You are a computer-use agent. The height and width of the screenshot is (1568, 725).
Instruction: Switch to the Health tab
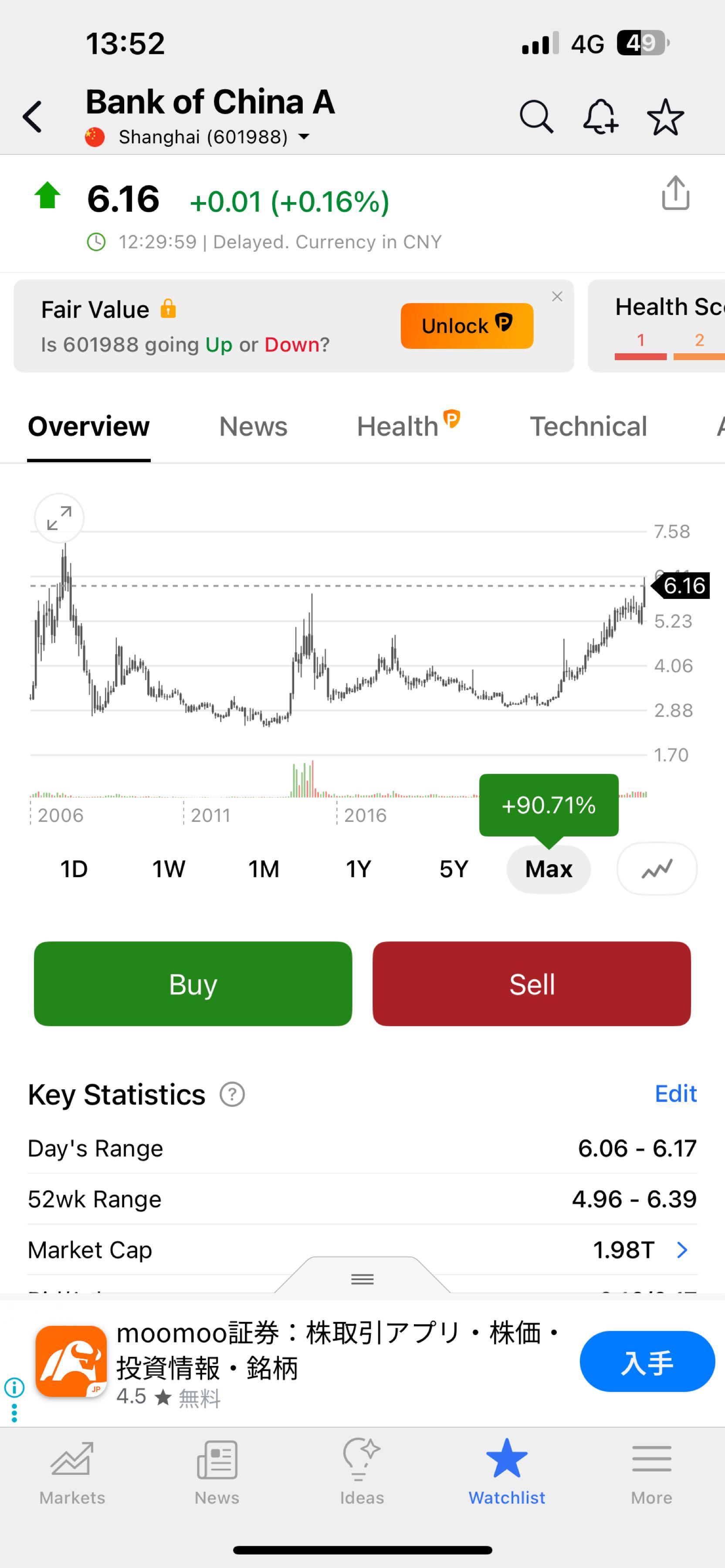[x=398, y=427]
